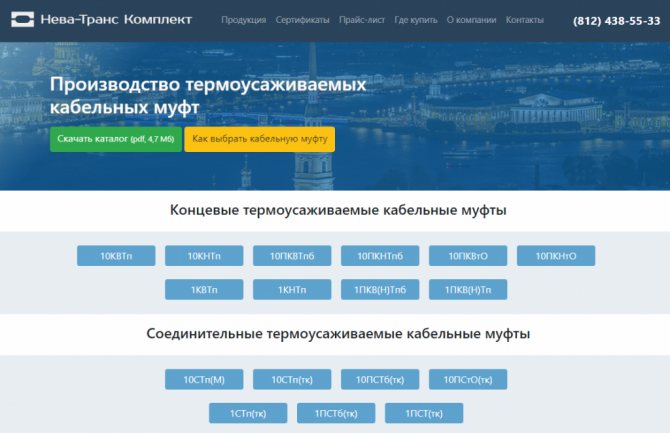Click the yellow Как выбрать кабельную муфту button
Image resolution: width=670 pixels, height=433 pixels.
coord(259,139)
